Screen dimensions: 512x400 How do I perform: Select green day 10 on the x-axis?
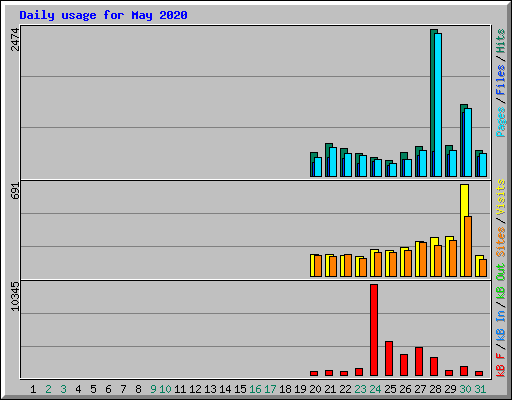pos(165,389)
